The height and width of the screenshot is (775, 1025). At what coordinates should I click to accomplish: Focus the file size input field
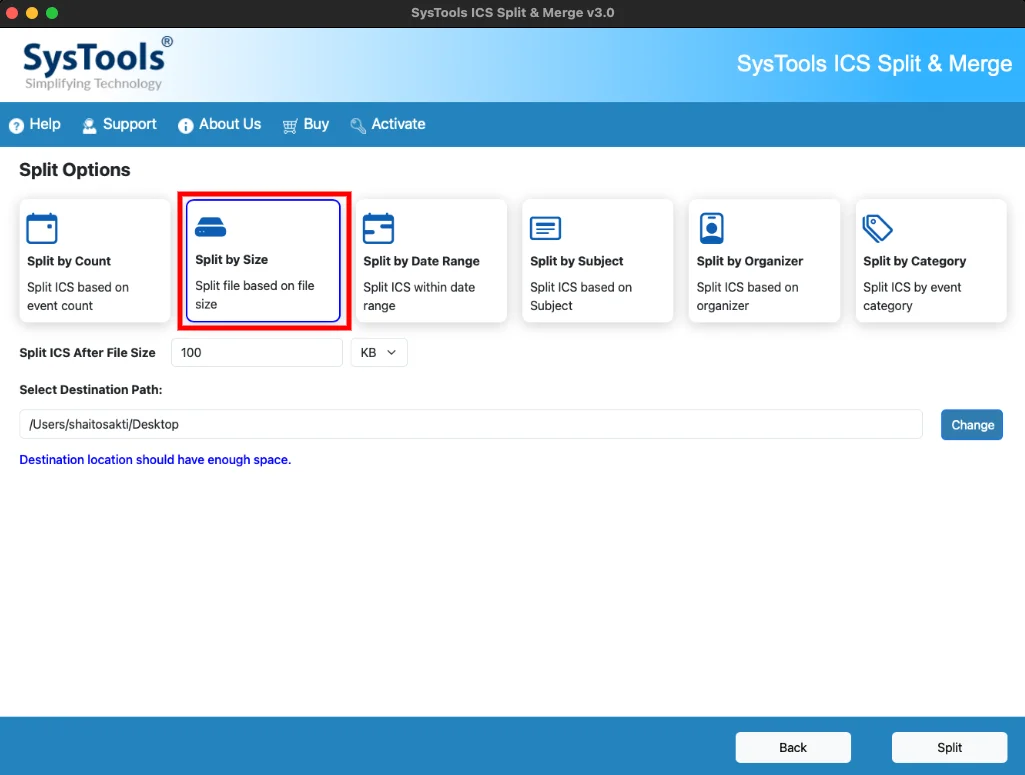click(257, 352)
